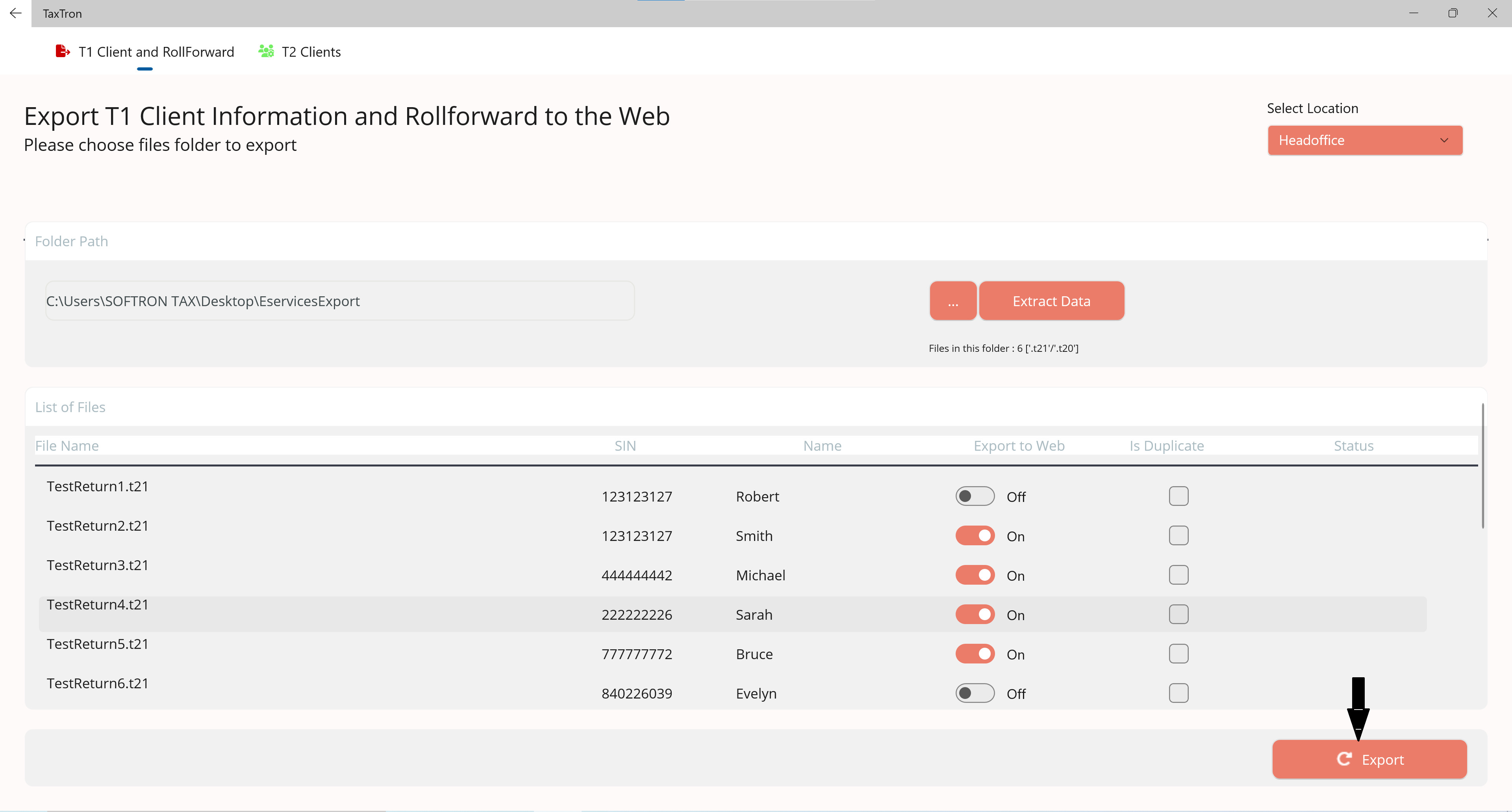The width and height of the screenshot is (1512, 812).
Task: Click the Status column header
Action: pos(1354,446)
